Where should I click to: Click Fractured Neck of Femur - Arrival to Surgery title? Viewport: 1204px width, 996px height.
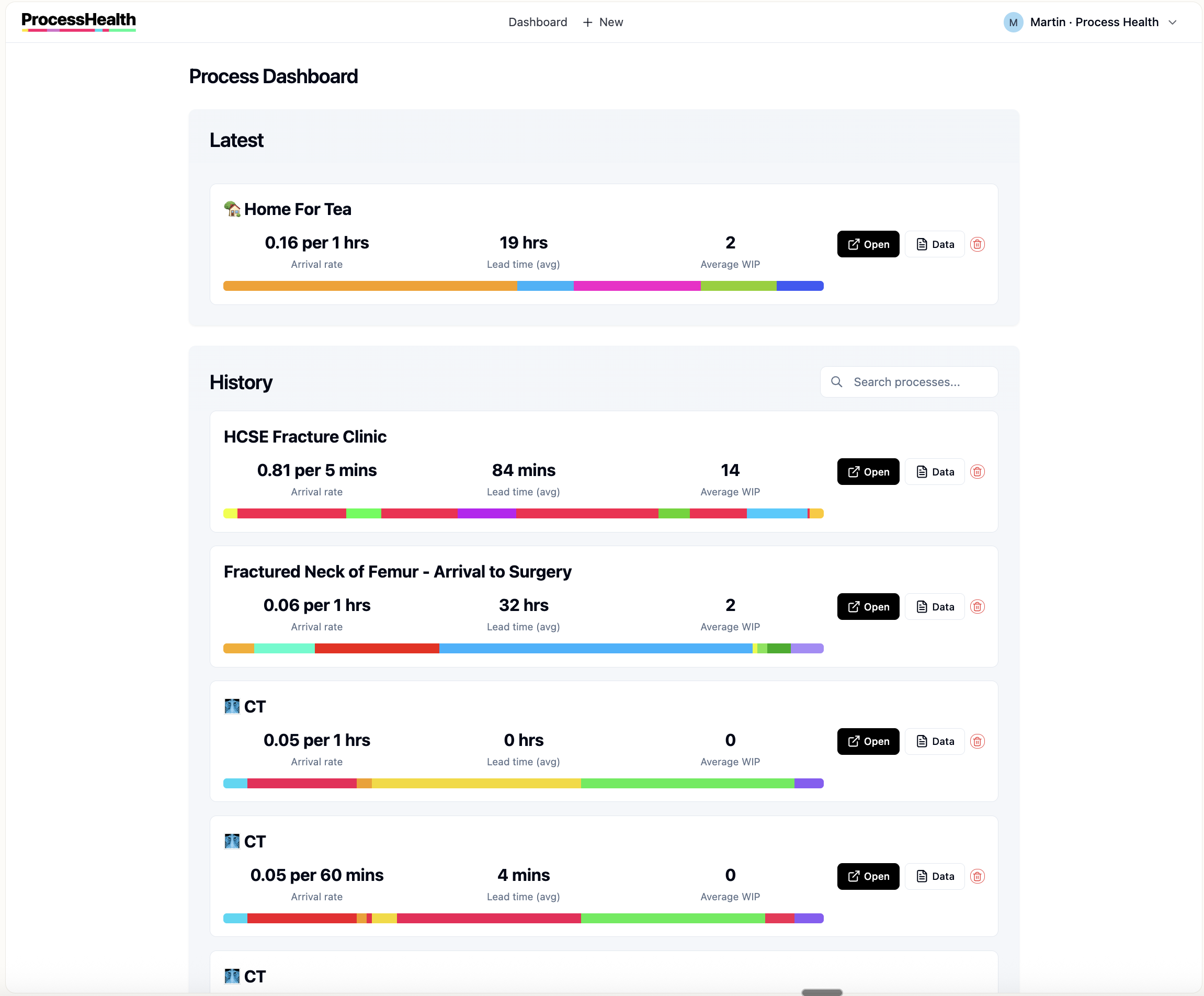(397, 572)
